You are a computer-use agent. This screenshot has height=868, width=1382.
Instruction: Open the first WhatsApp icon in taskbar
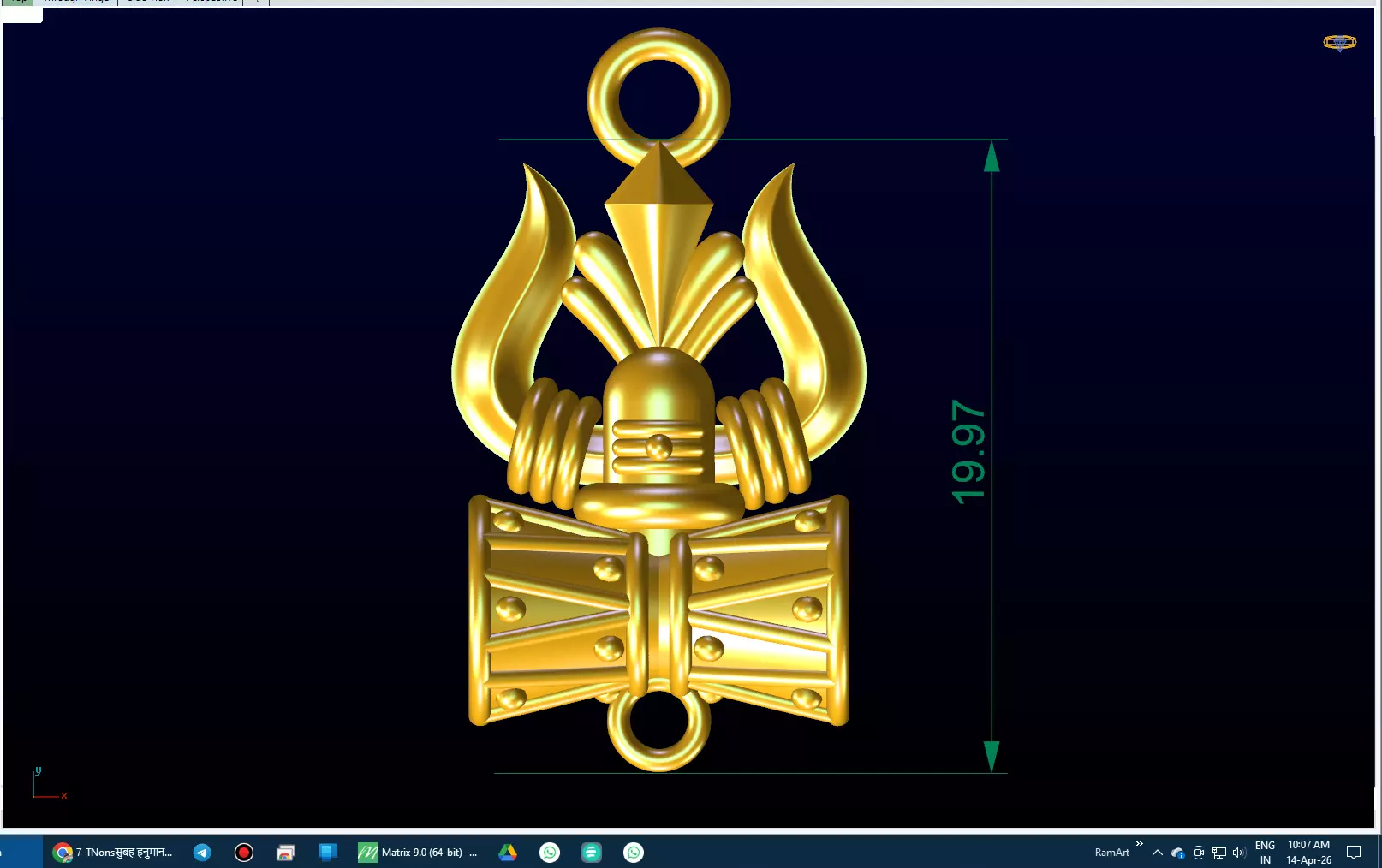(x=550, y=852)
